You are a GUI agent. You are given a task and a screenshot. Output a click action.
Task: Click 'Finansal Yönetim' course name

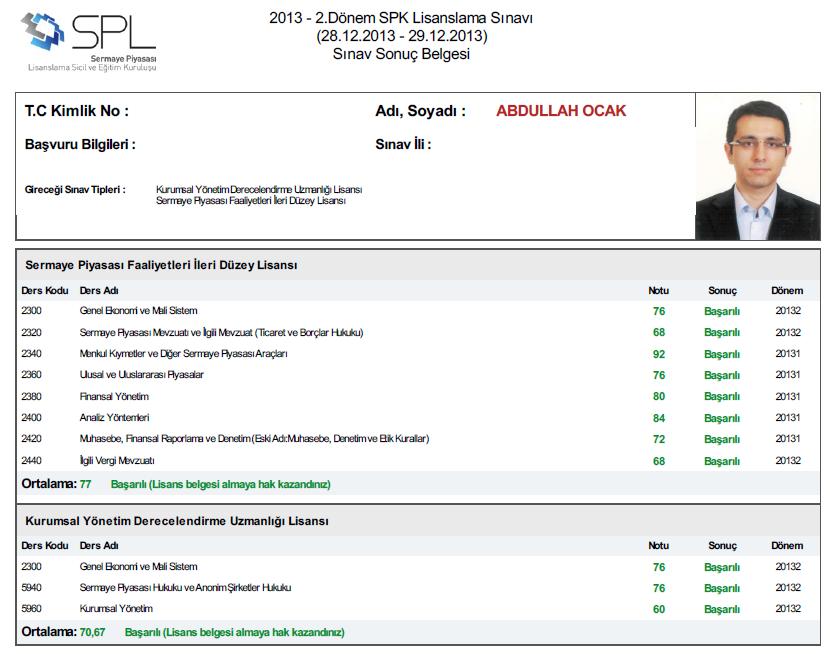pos(114,396)
